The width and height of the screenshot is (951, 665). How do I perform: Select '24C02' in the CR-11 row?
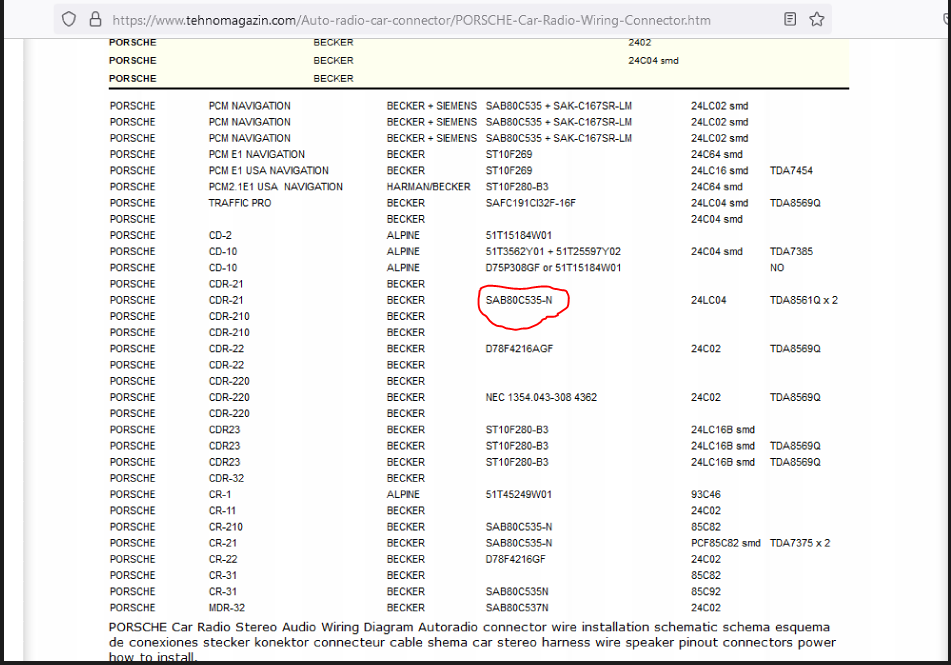click(705, 511)
